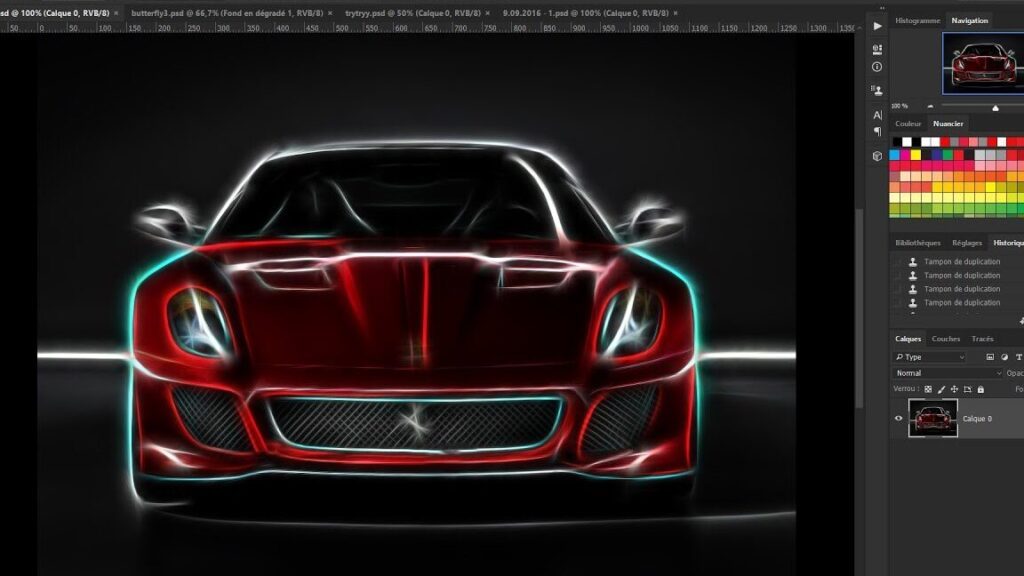Toggle the artboard nesting lock icon

point(967,389)
